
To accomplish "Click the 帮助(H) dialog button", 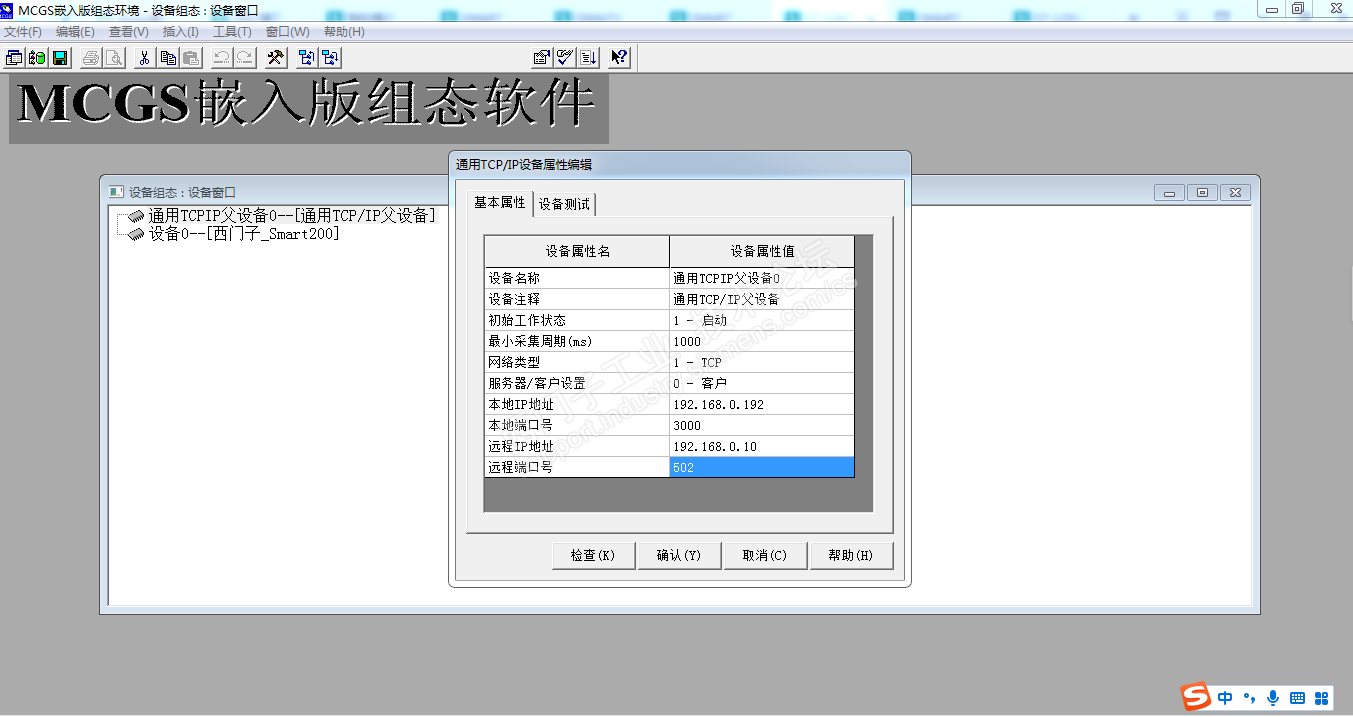I will [x=850, y=556].
